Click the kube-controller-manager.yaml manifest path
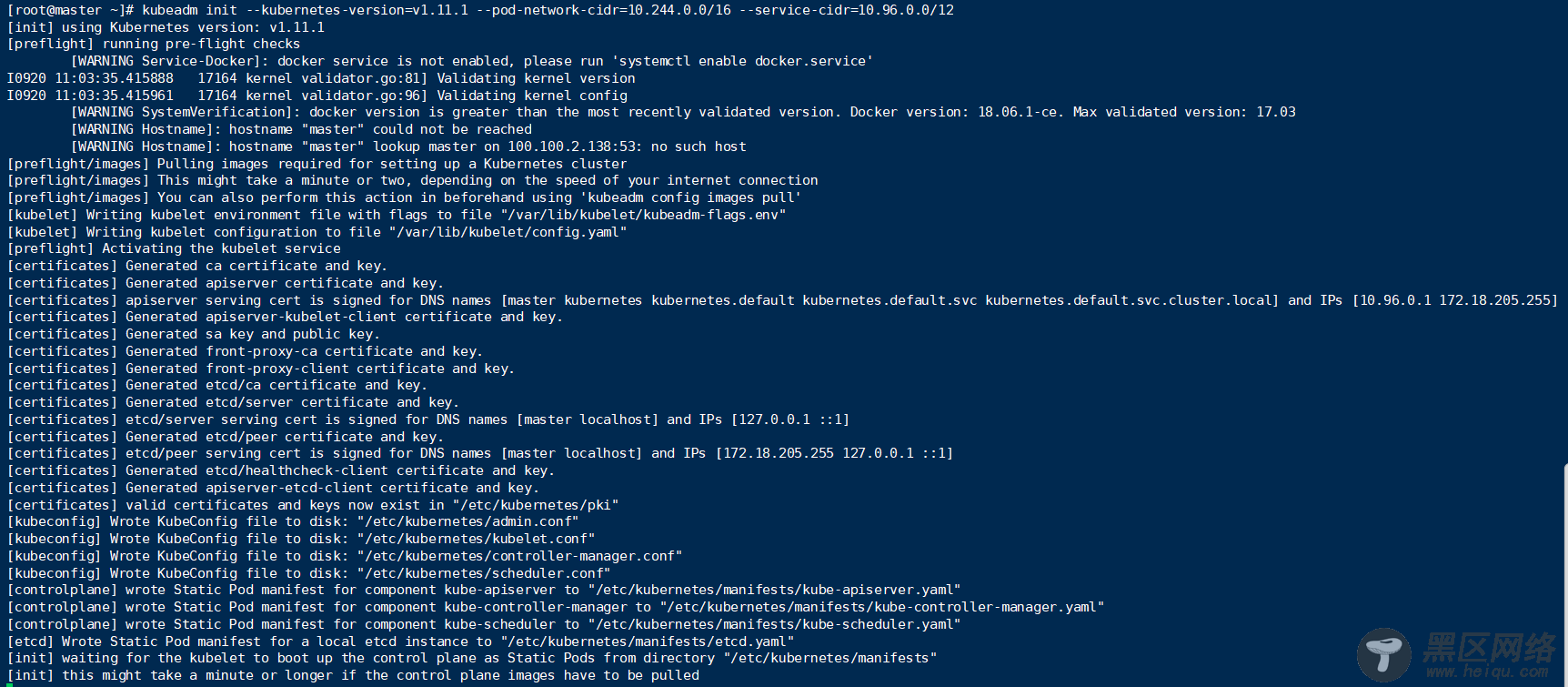This screenshot has height=687, width=1568. pyautogui.click(x=881, y=607)
